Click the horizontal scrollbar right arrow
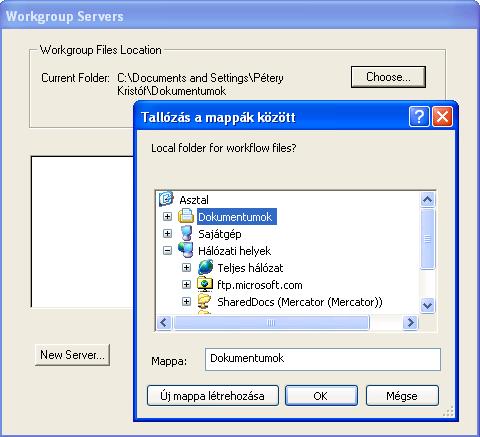This screenshot has width=480, height=437. click(410, 322)
